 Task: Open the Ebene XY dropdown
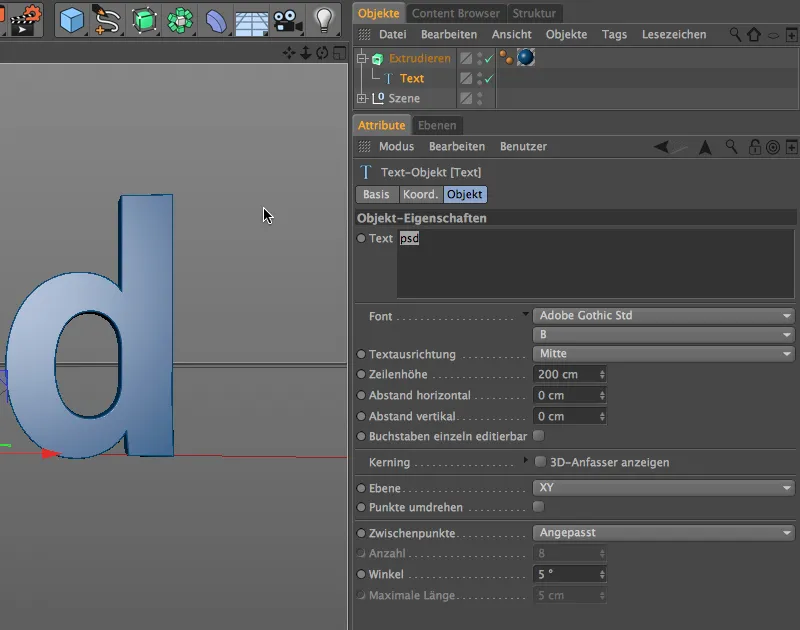(663, 488)
